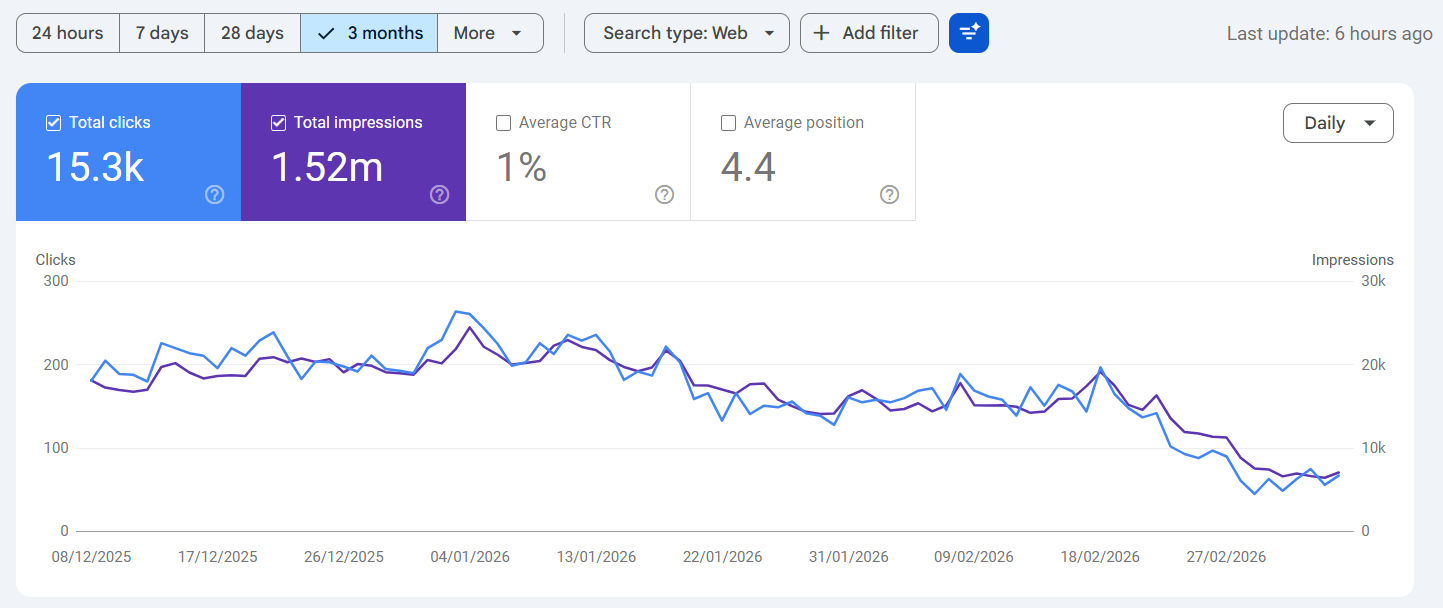The height and width of the screenshot is (608, 1443).
Task: Click the checkmark icon on 3 months
Action: tap(325, 33)
